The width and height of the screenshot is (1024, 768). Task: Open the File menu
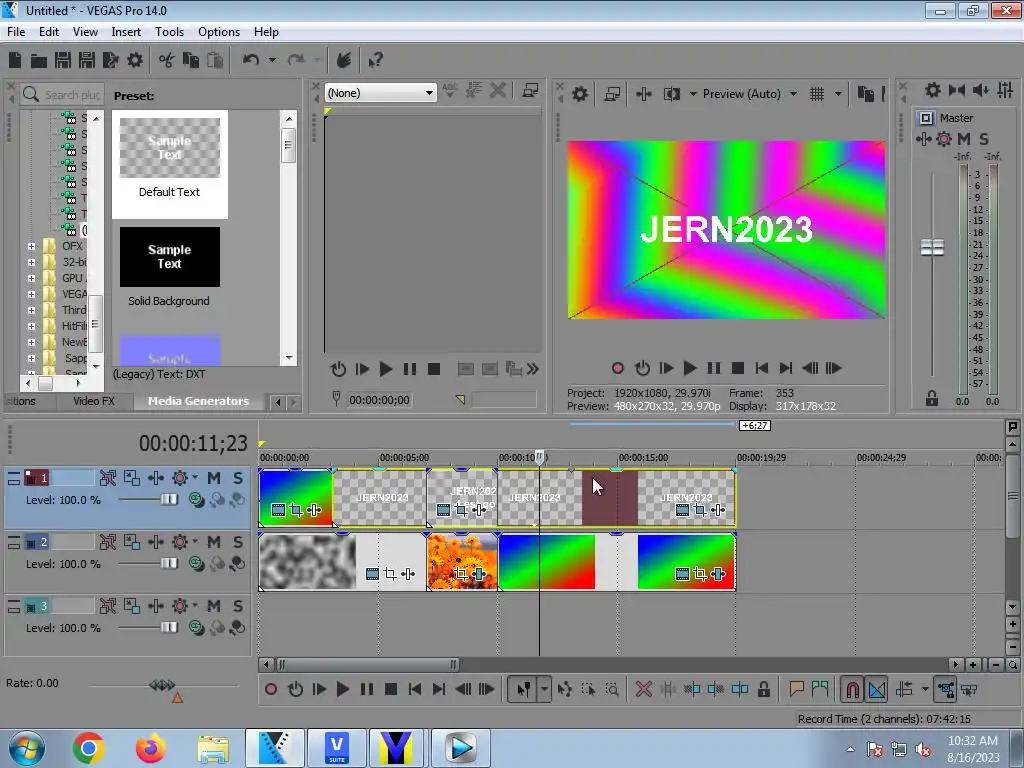point(16,31)
